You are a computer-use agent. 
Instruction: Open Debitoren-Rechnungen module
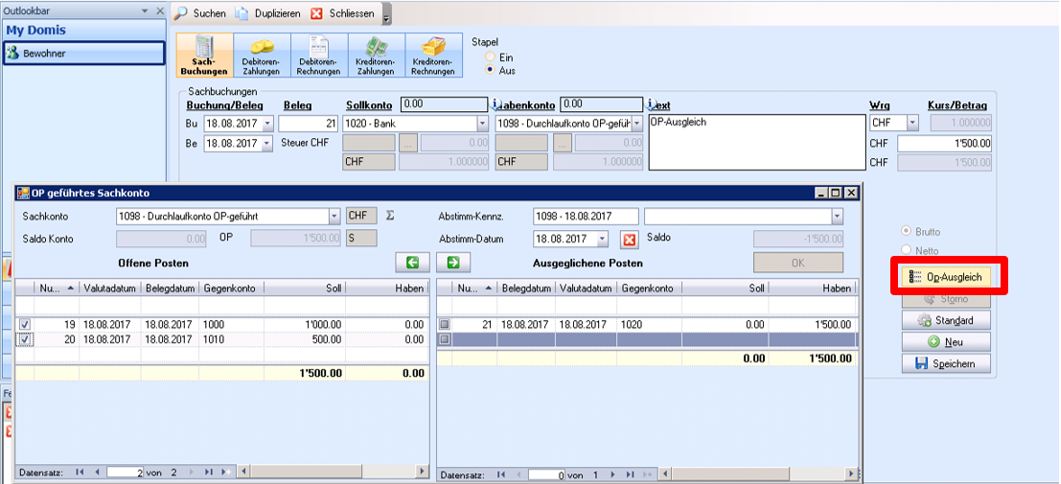tap(319, 56)
